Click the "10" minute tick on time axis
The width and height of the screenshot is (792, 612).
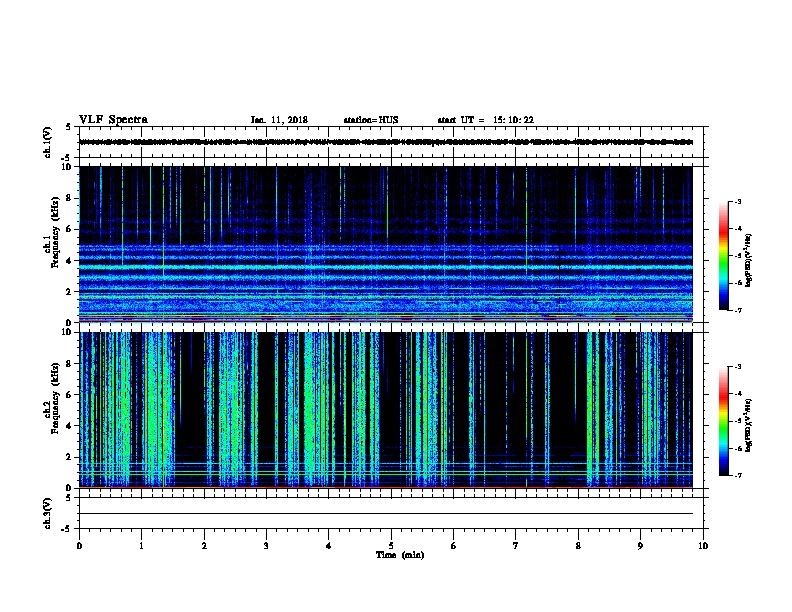tap(703, 546)
